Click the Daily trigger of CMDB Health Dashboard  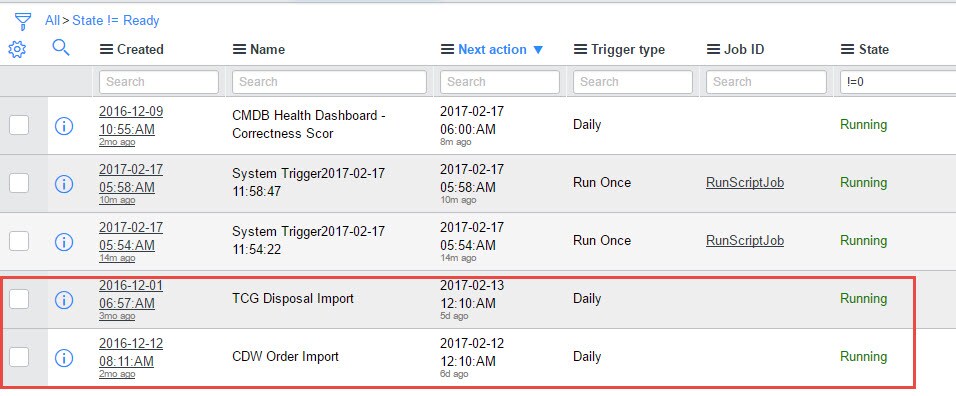click(x=587, y=125)
